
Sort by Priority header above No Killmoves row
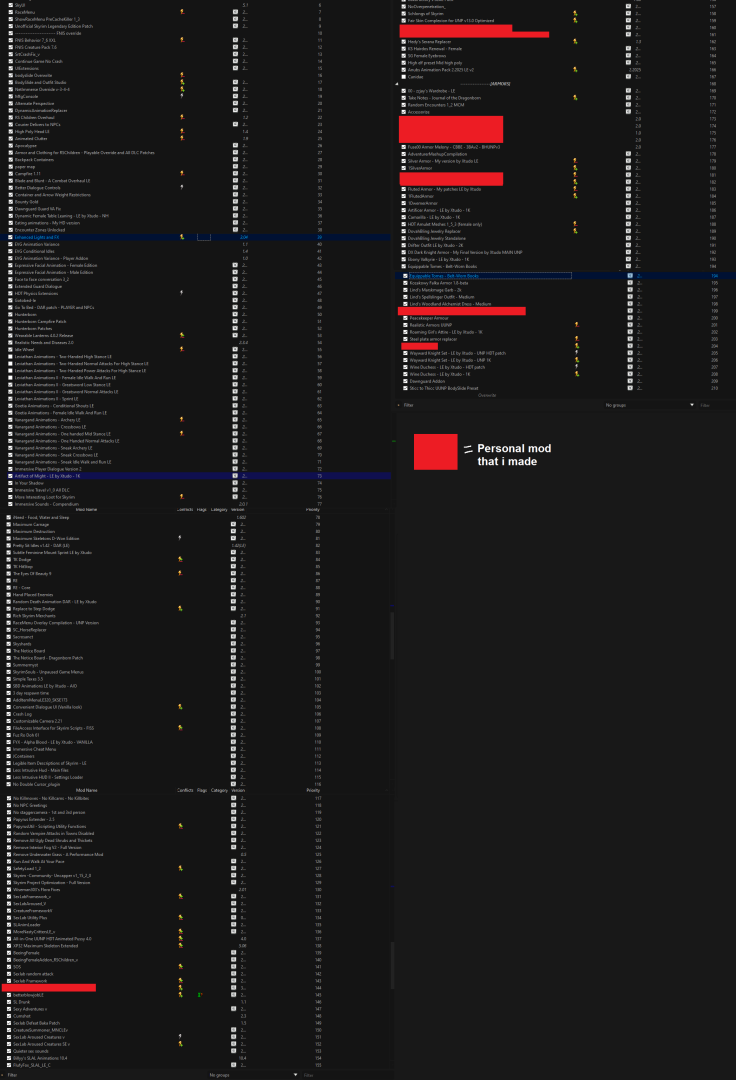[x=313, y=790]
